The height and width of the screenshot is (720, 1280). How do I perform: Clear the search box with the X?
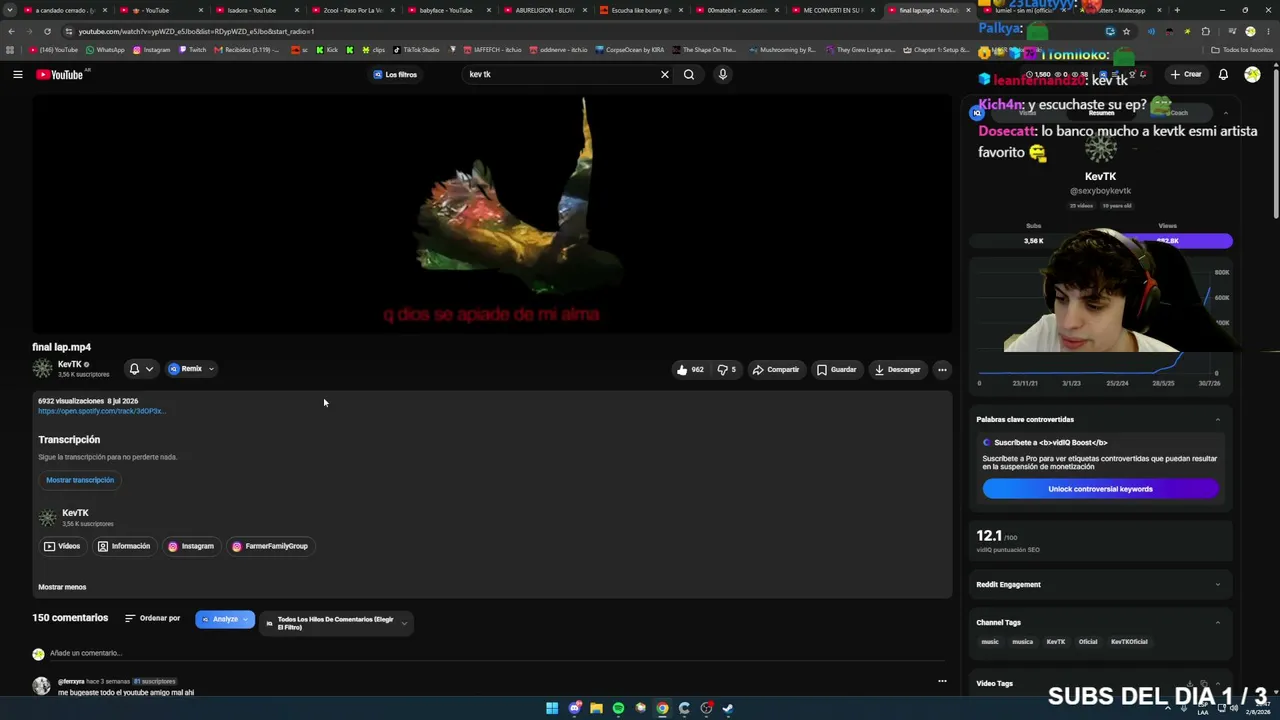pyautogui.click(x=664, y=74)
